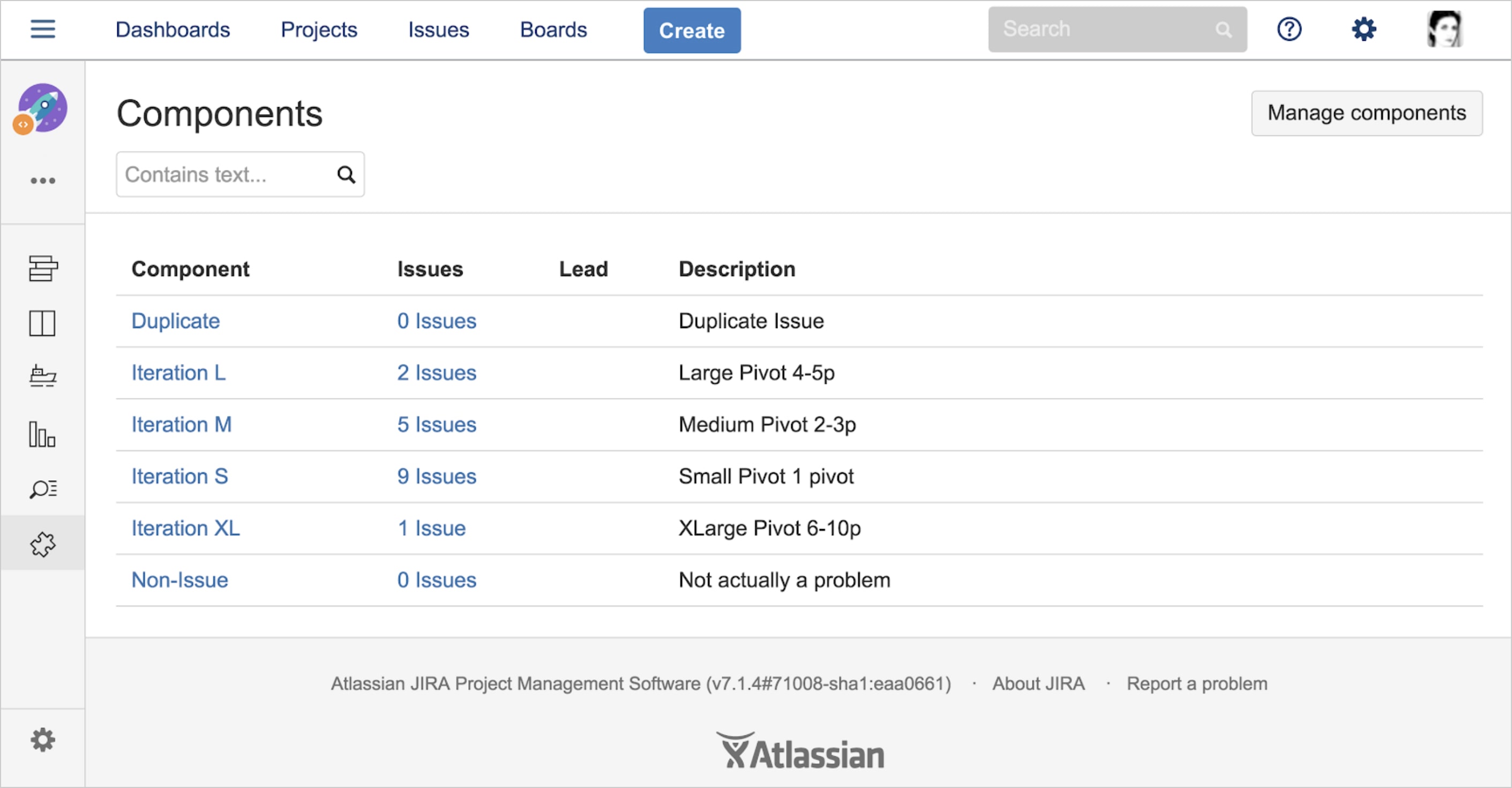View the 9 Issues link for Iteration S

[436, 475]
